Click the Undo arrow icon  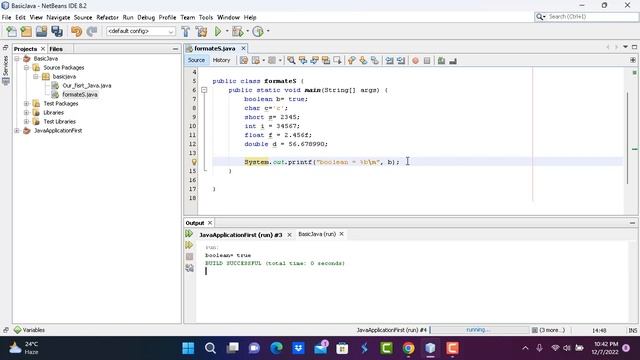pyautogui.click(x=76, y=31)
